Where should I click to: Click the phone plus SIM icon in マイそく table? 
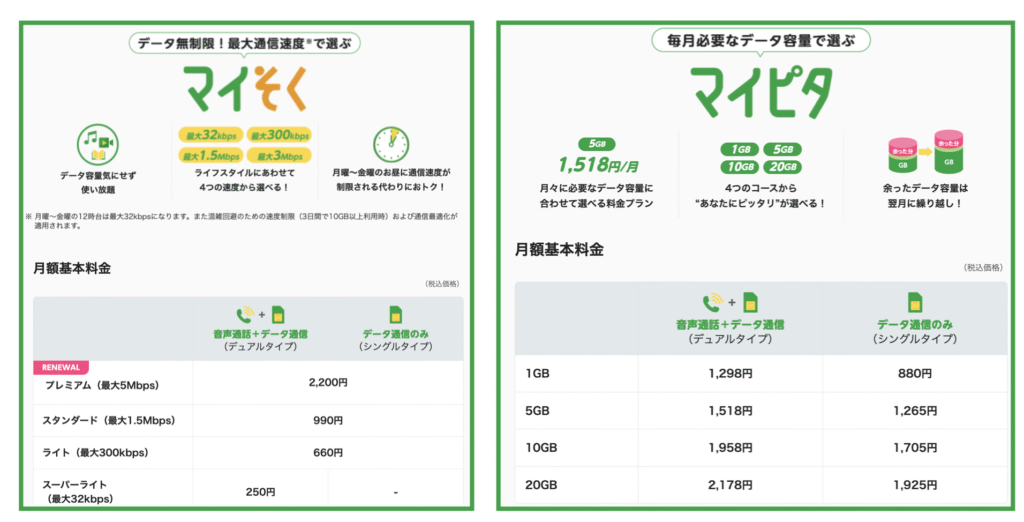[261, 315]
